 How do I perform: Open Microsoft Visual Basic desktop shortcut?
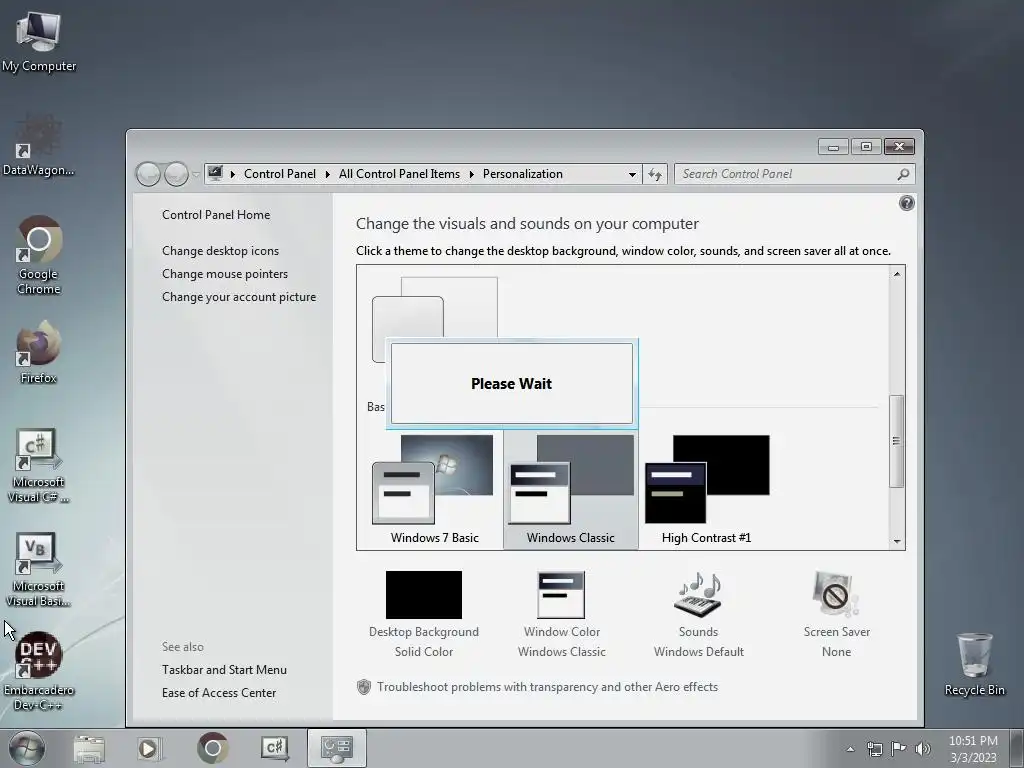39,569
